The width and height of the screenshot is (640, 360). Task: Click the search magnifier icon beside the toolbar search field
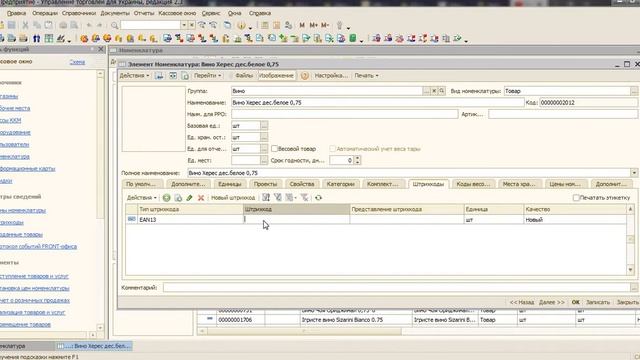[115, 25]
